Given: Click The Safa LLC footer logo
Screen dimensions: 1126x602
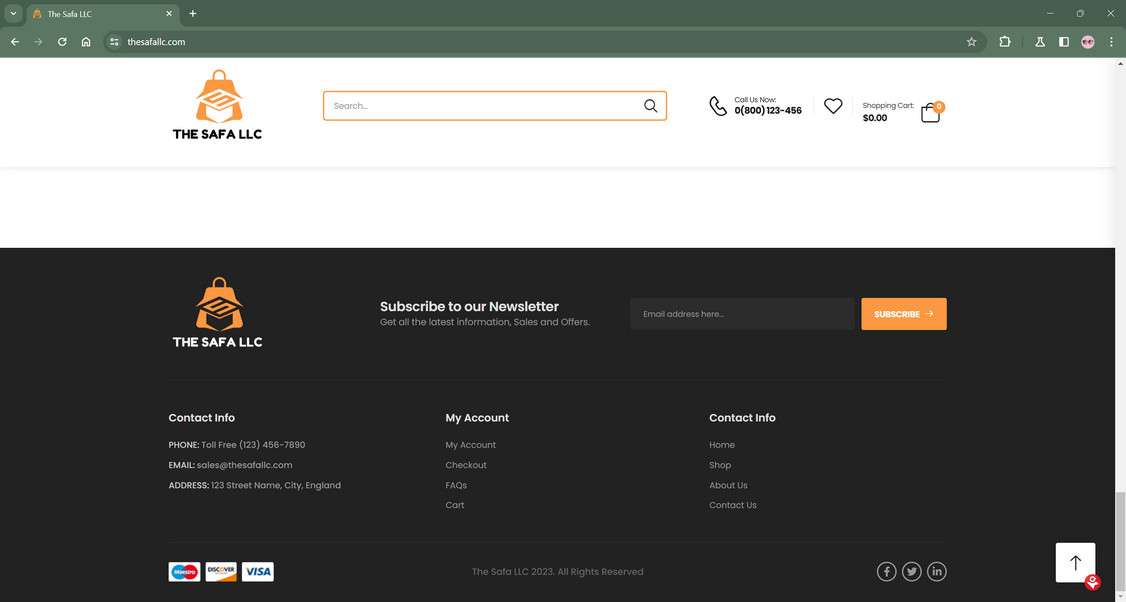Looking at the screenshot, I should click(x=218, y=313).
